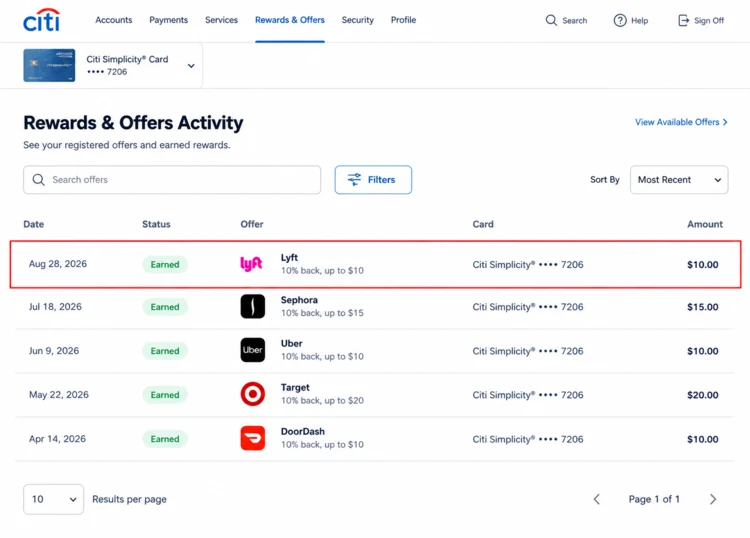Screen dimensions: 750x538
Task: Expand the Citi Simplicity card selector chevron
Action: [191, 66]
